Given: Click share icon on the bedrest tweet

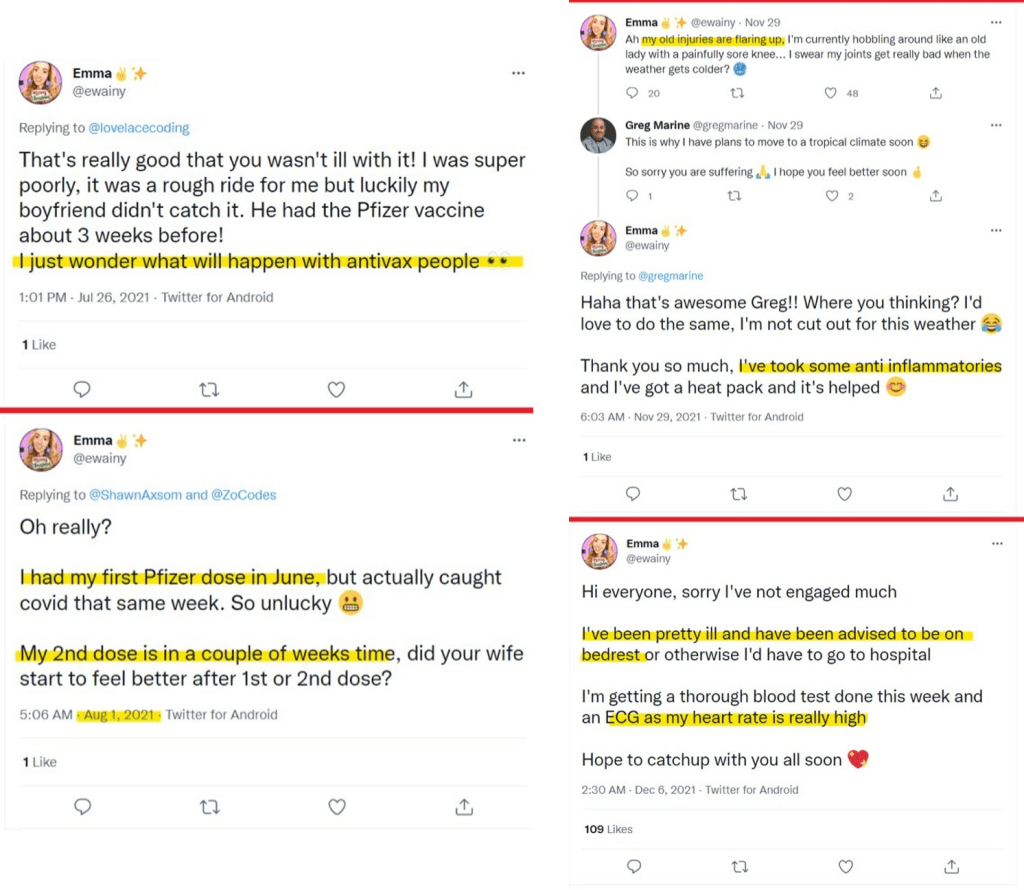Looking at the screenshot, I should pyautogui.click(x=951, y=866).
